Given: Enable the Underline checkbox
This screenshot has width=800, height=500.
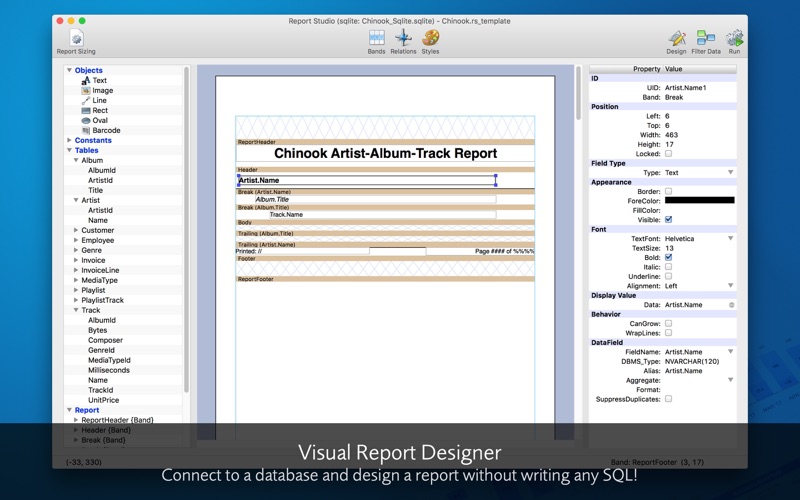Looking at the screenshot, I should coord(668,276).
